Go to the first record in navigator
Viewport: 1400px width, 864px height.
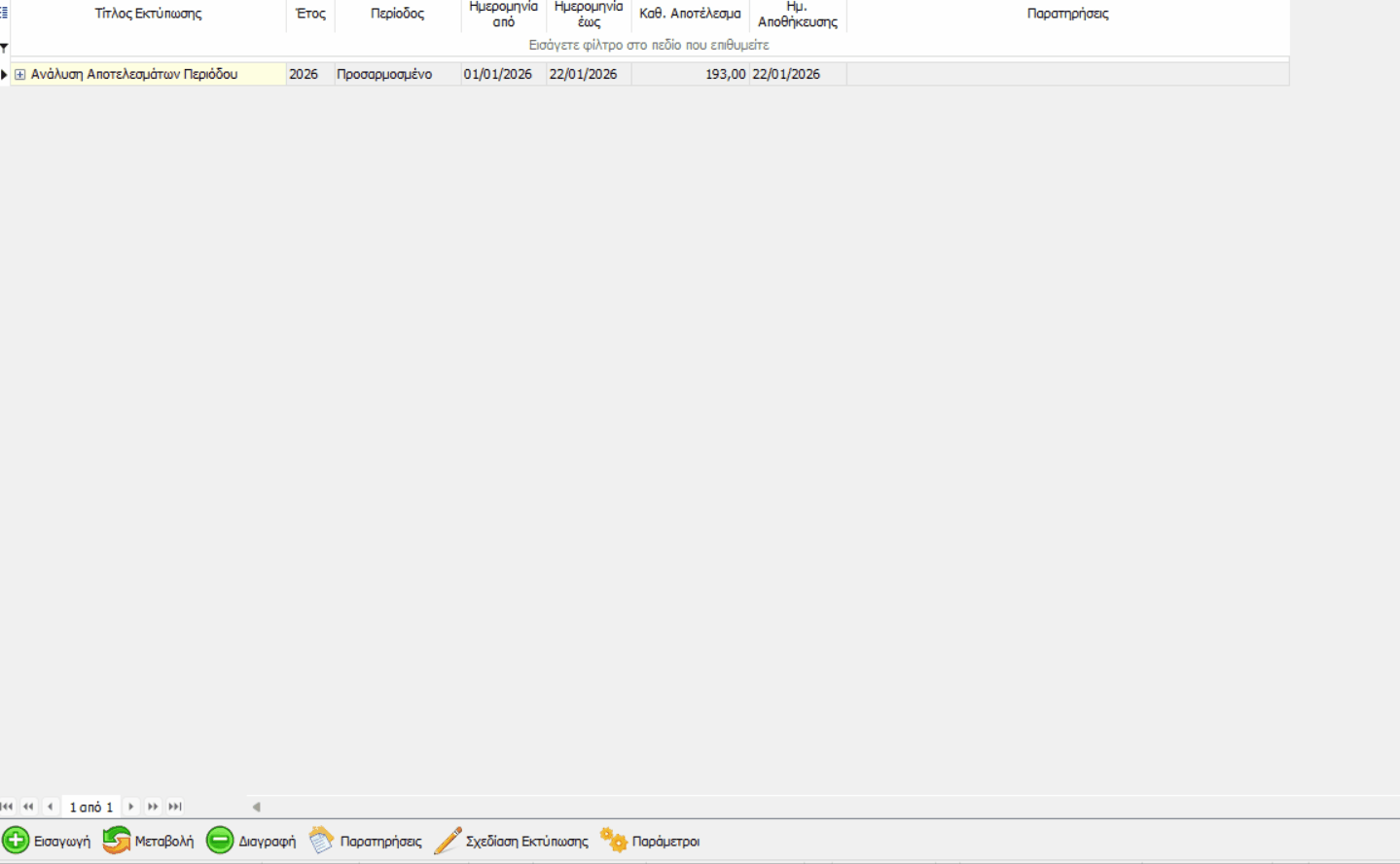coord(8,807)
